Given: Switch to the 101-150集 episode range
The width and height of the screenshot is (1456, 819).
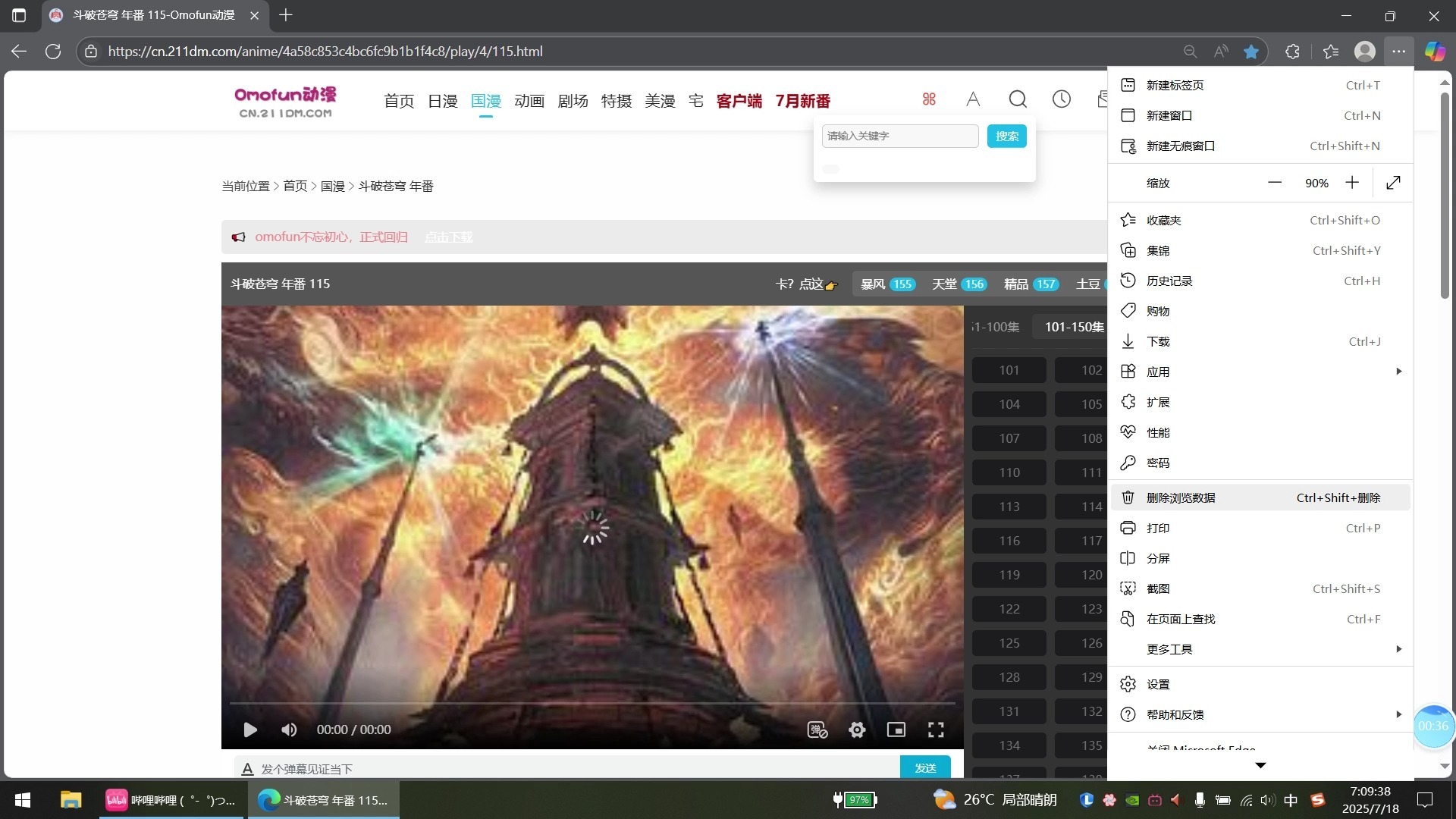Looking at the screenshot, I should pos(1075,327).
